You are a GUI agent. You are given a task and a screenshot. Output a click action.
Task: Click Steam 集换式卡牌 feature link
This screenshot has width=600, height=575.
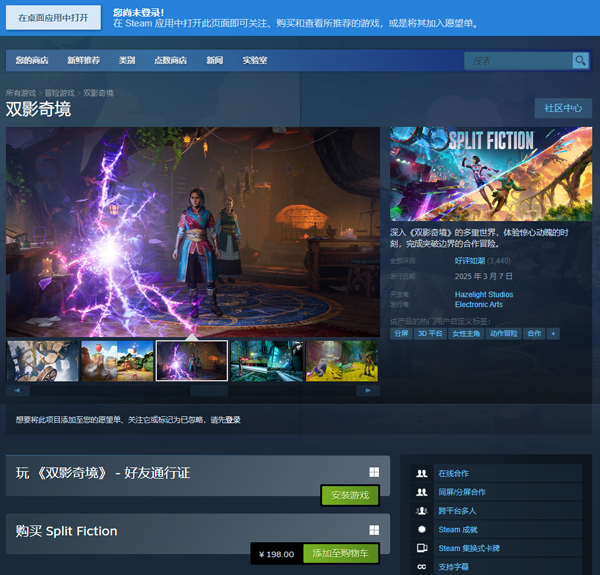[469, 548]
